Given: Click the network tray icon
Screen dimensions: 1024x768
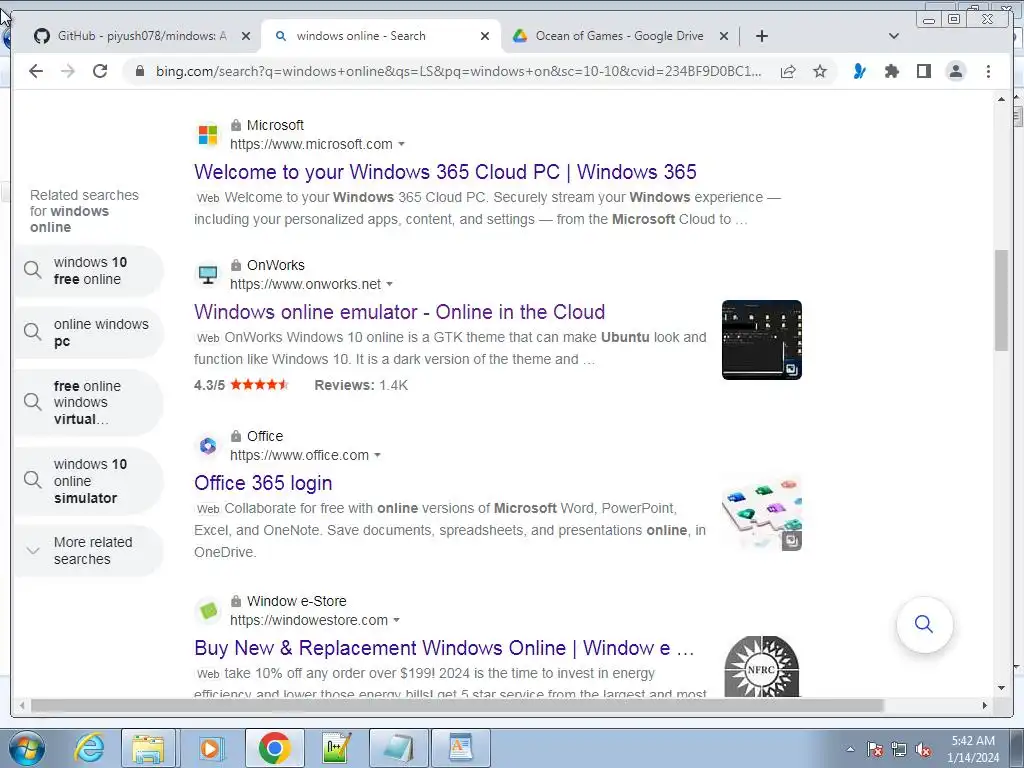Looking at the screenshot, I should (899, 750).
